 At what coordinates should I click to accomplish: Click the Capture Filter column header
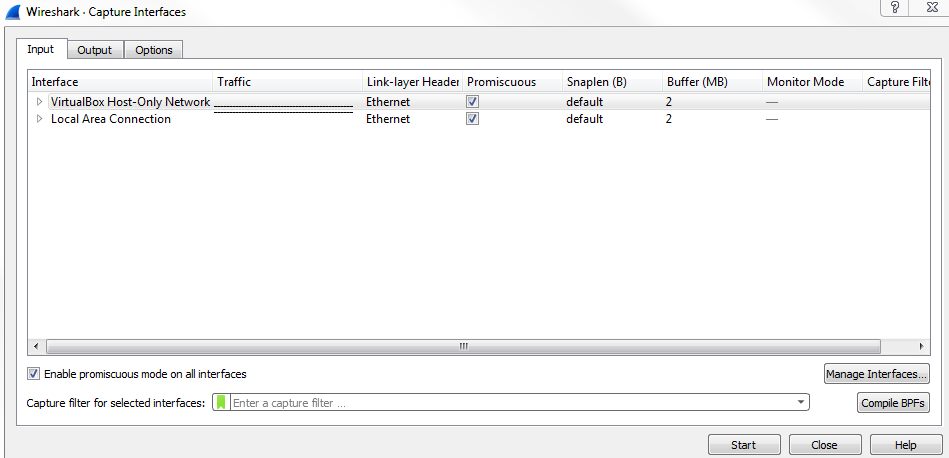pyautogui.click(x=896, y=82)
